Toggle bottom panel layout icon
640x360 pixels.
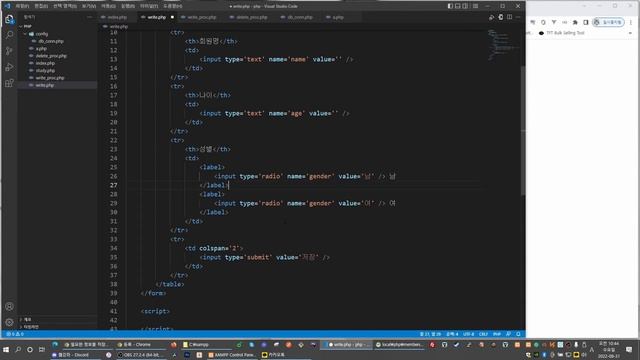(x=458, y=6)
